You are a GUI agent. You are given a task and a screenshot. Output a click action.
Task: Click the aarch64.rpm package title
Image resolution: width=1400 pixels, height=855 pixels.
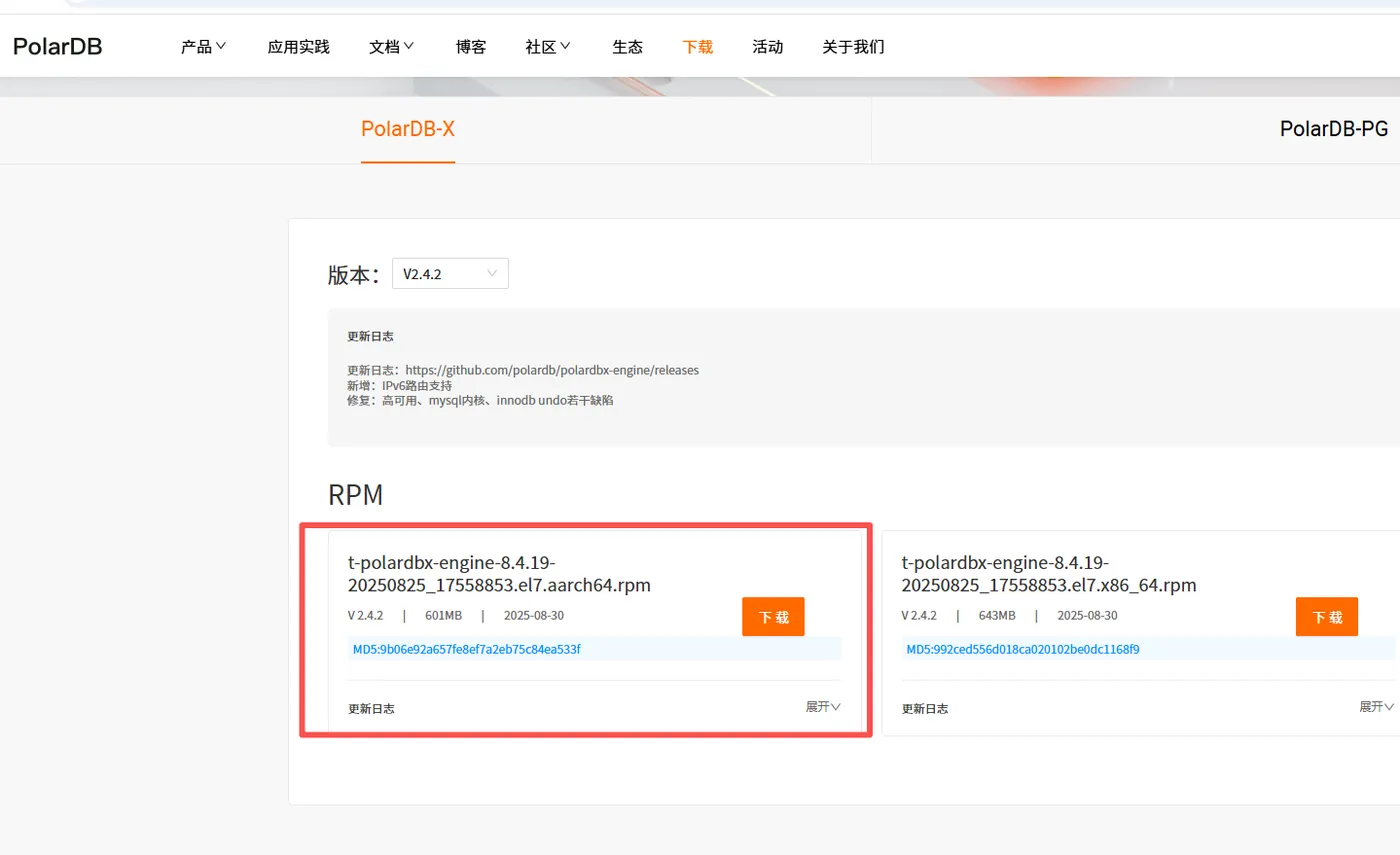pos(500,573)
